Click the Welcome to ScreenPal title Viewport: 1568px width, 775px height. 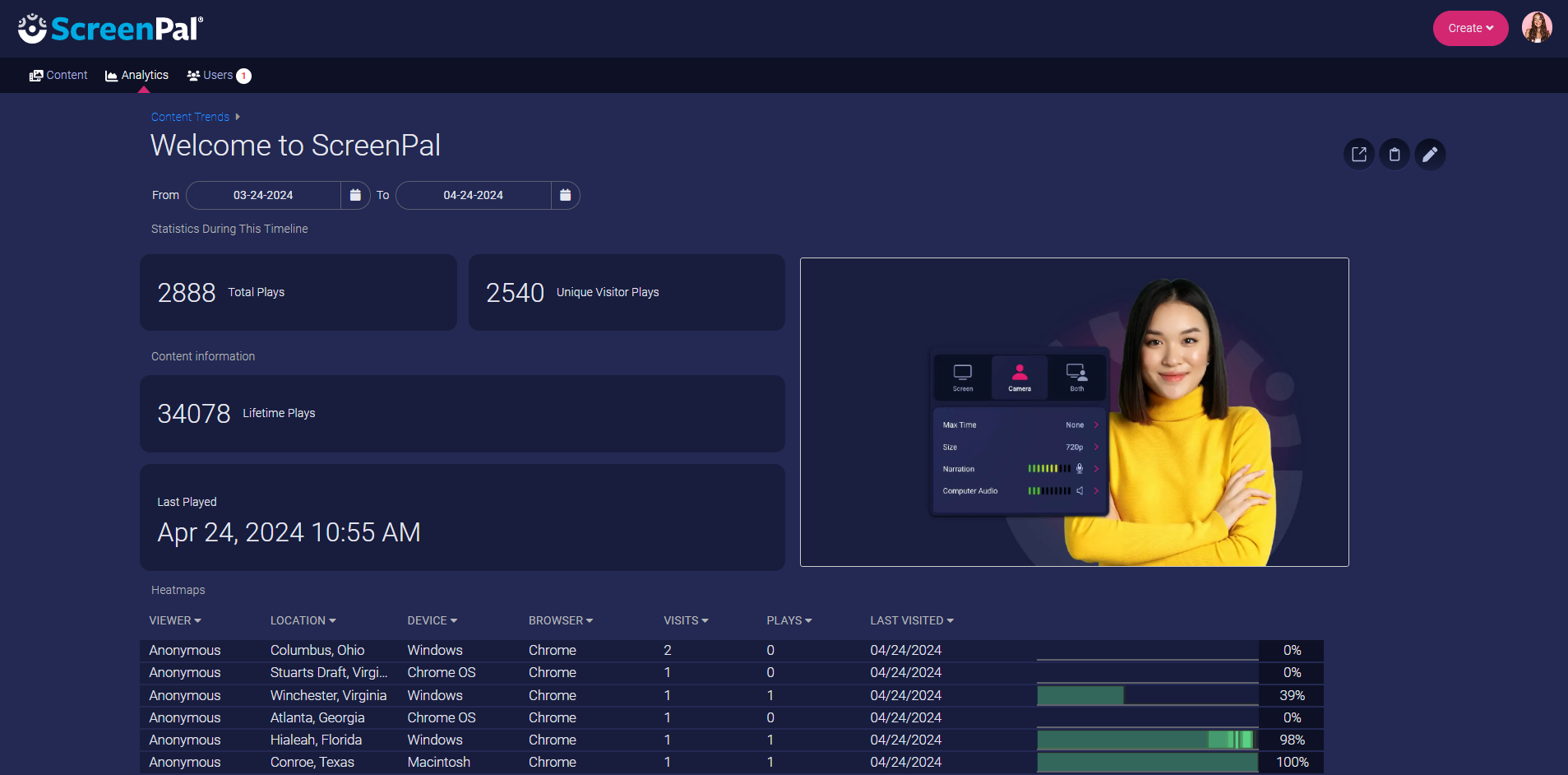[x=296, y=146]
